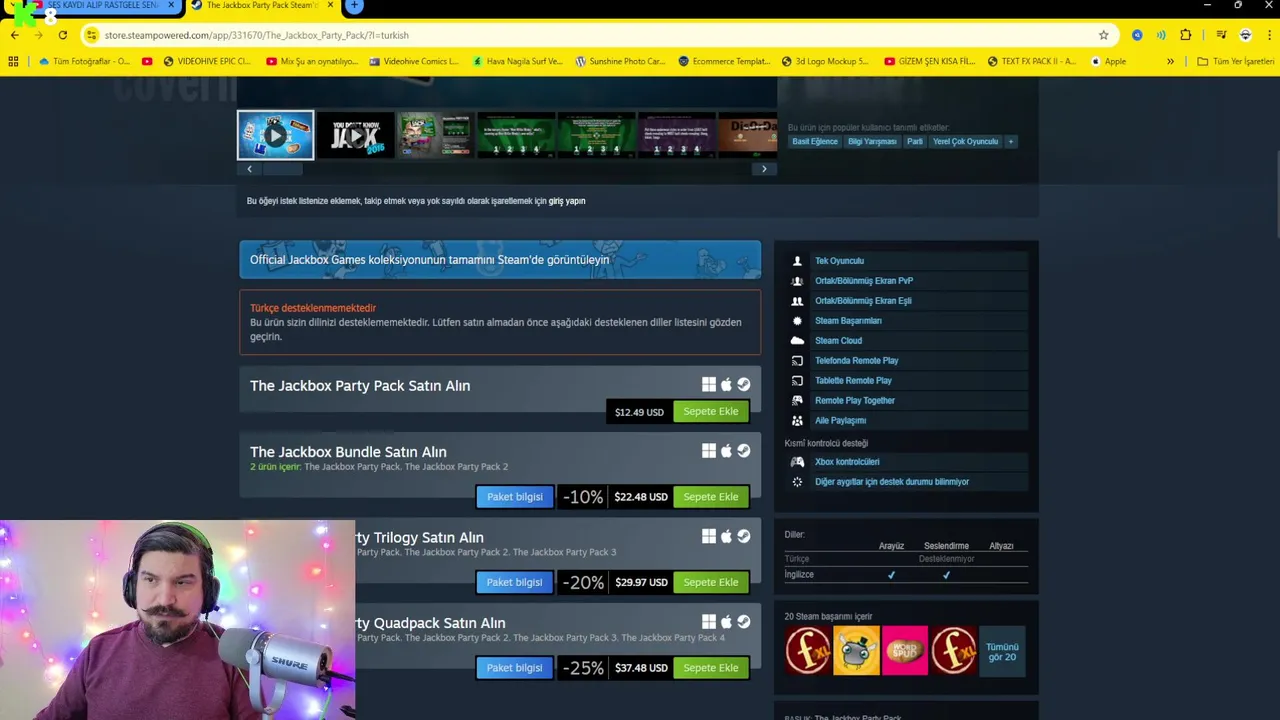The width and height of the screenshot is (1280, 720).
Task: Add The Jackbox Bundle to cart
Action: 711,497
